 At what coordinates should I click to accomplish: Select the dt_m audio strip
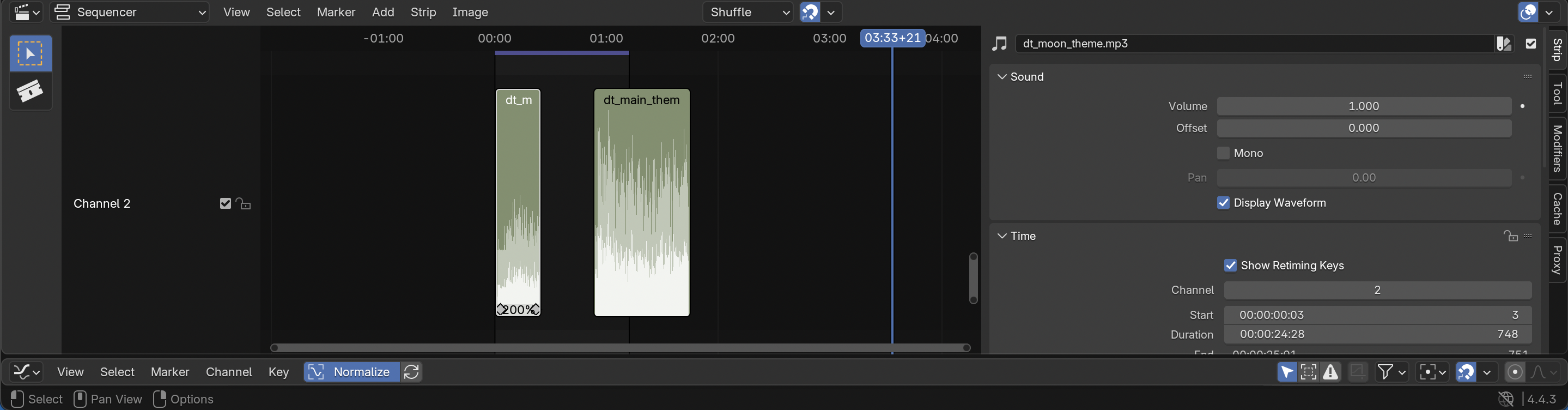coord(518,202)
